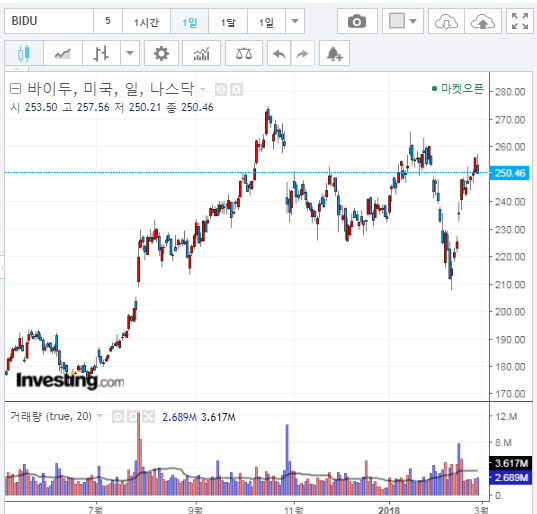Toggle fullscreen mode

point(520,21)
